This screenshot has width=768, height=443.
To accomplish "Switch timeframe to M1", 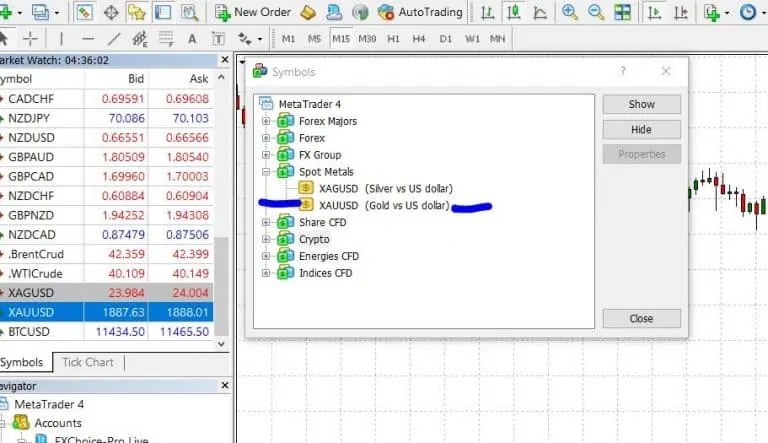I will 288,38.
